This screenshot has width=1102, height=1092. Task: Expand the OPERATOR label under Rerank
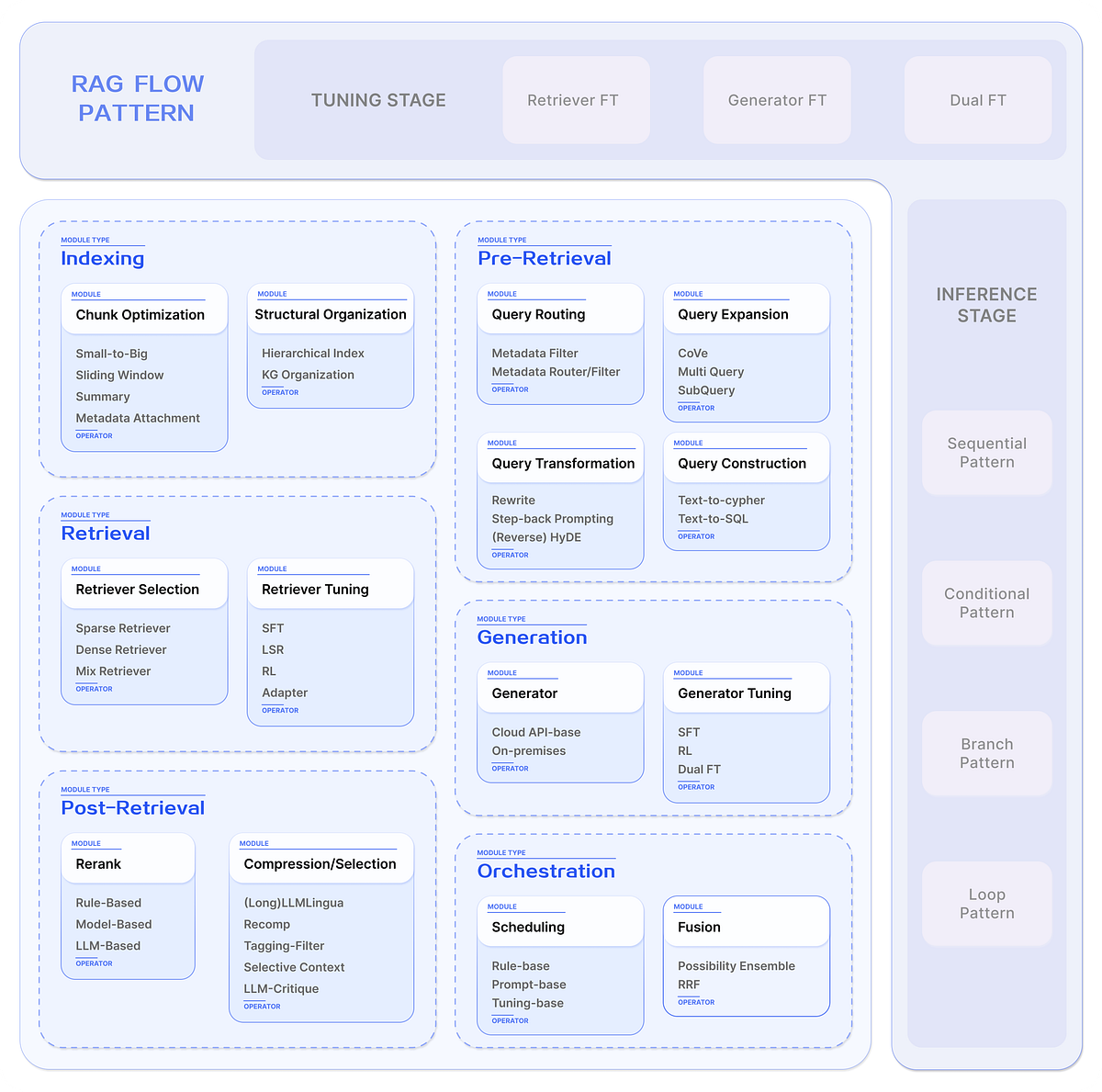point(93,963)
